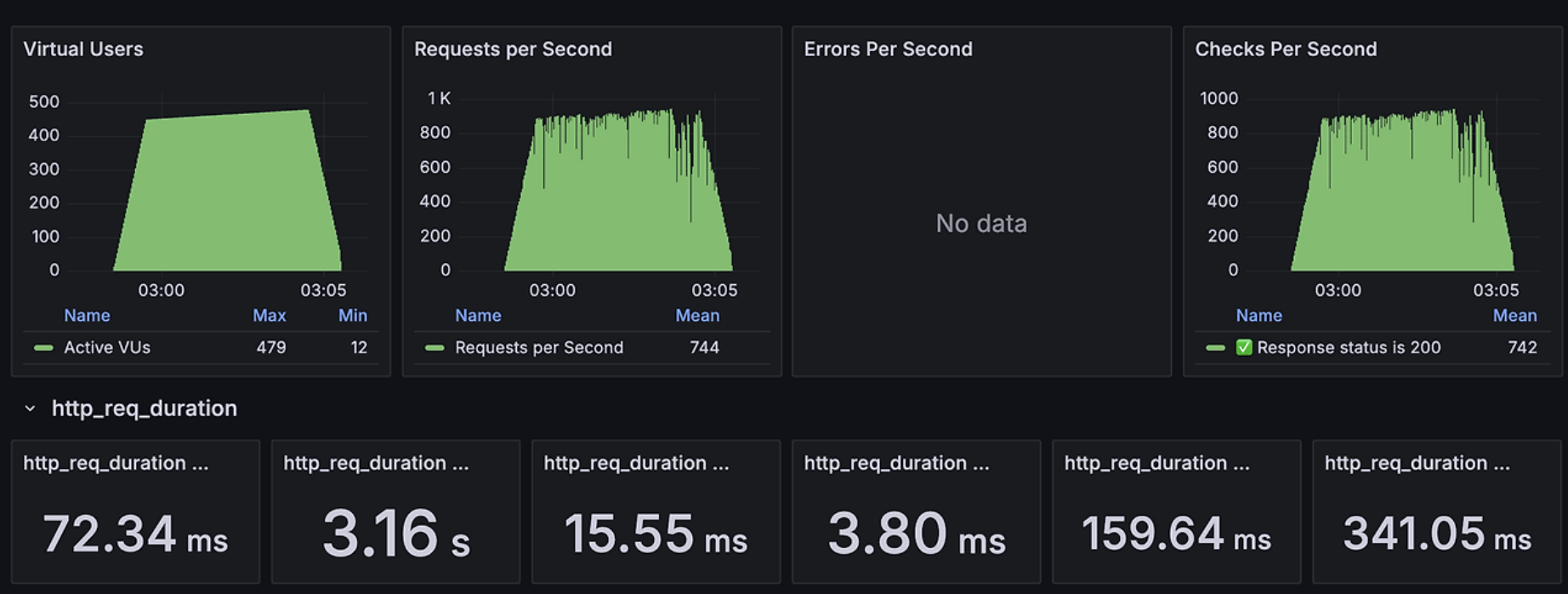Image resolution: width=1568 pixels, height=594 pixels.
Task: Click the Requests per Second panel title
Action: (x=513, y=49)
